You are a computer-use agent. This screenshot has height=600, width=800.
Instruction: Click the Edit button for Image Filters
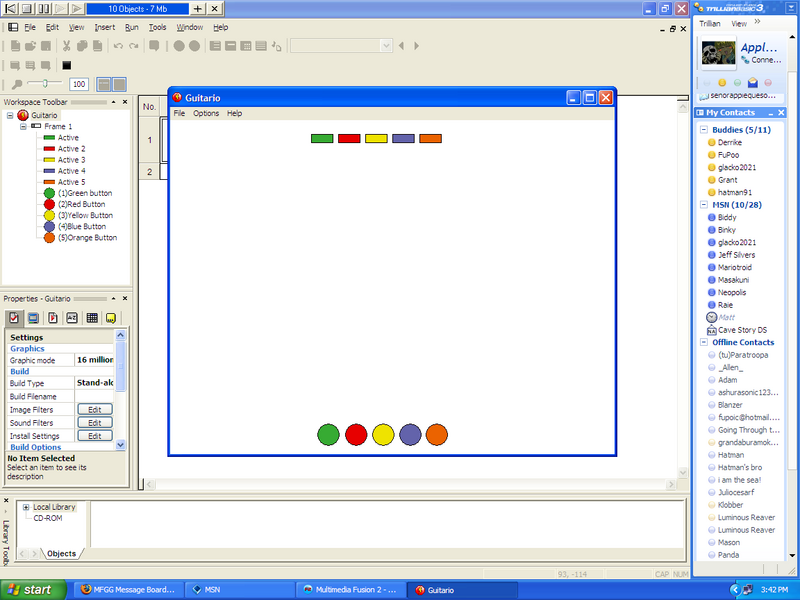tap(95, 409)
